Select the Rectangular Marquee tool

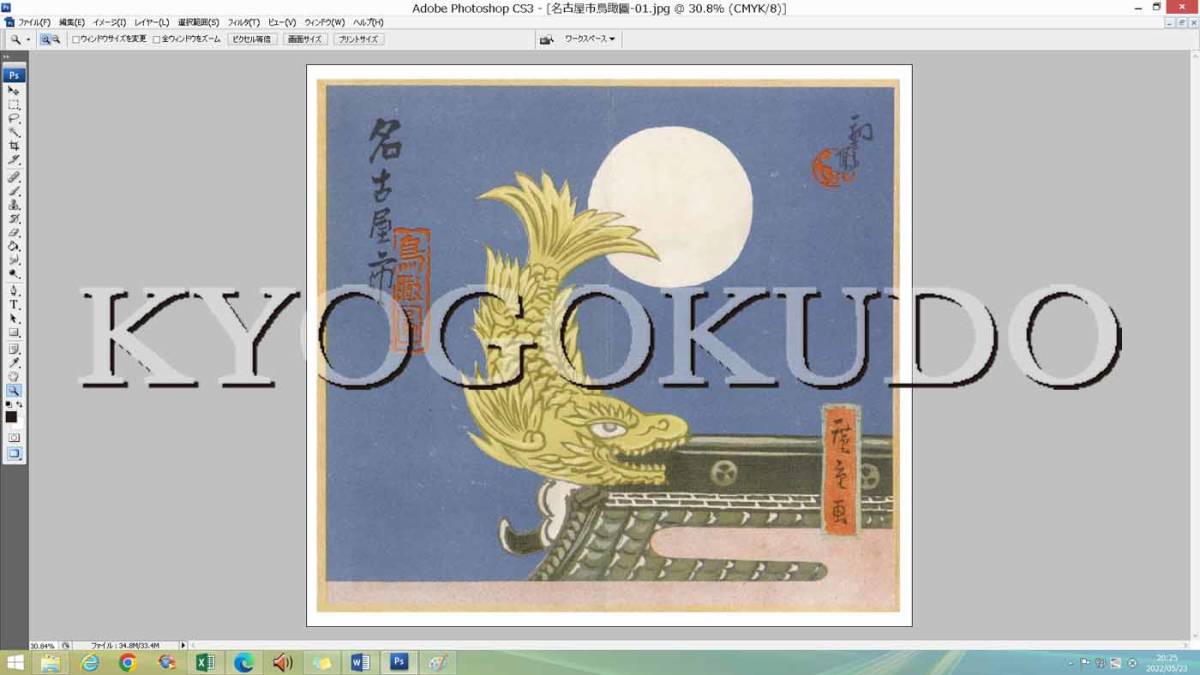pos(14,105)
